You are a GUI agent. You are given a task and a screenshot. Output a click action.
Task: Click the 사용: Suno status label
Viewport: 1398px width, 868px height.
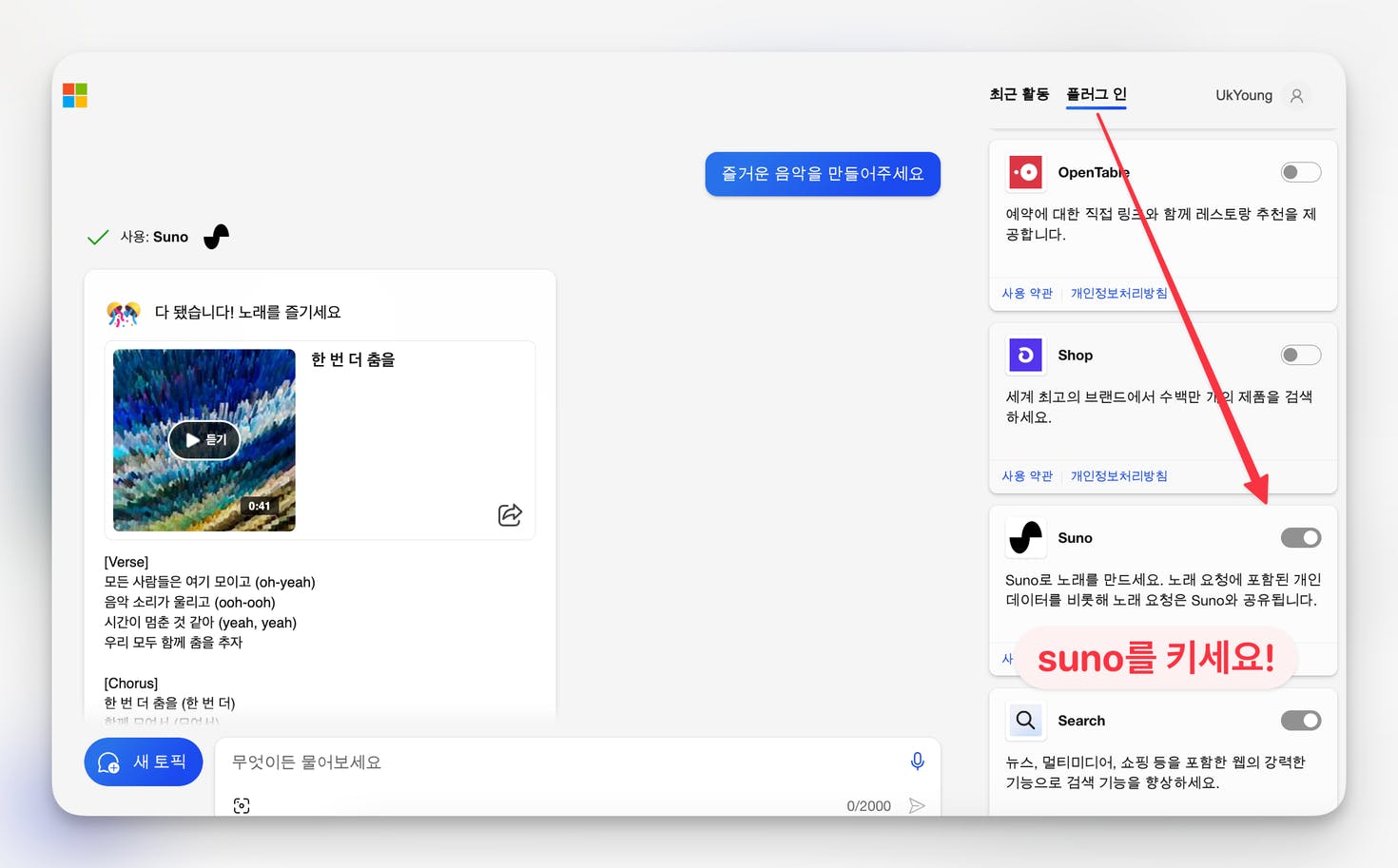coord(154,237)
